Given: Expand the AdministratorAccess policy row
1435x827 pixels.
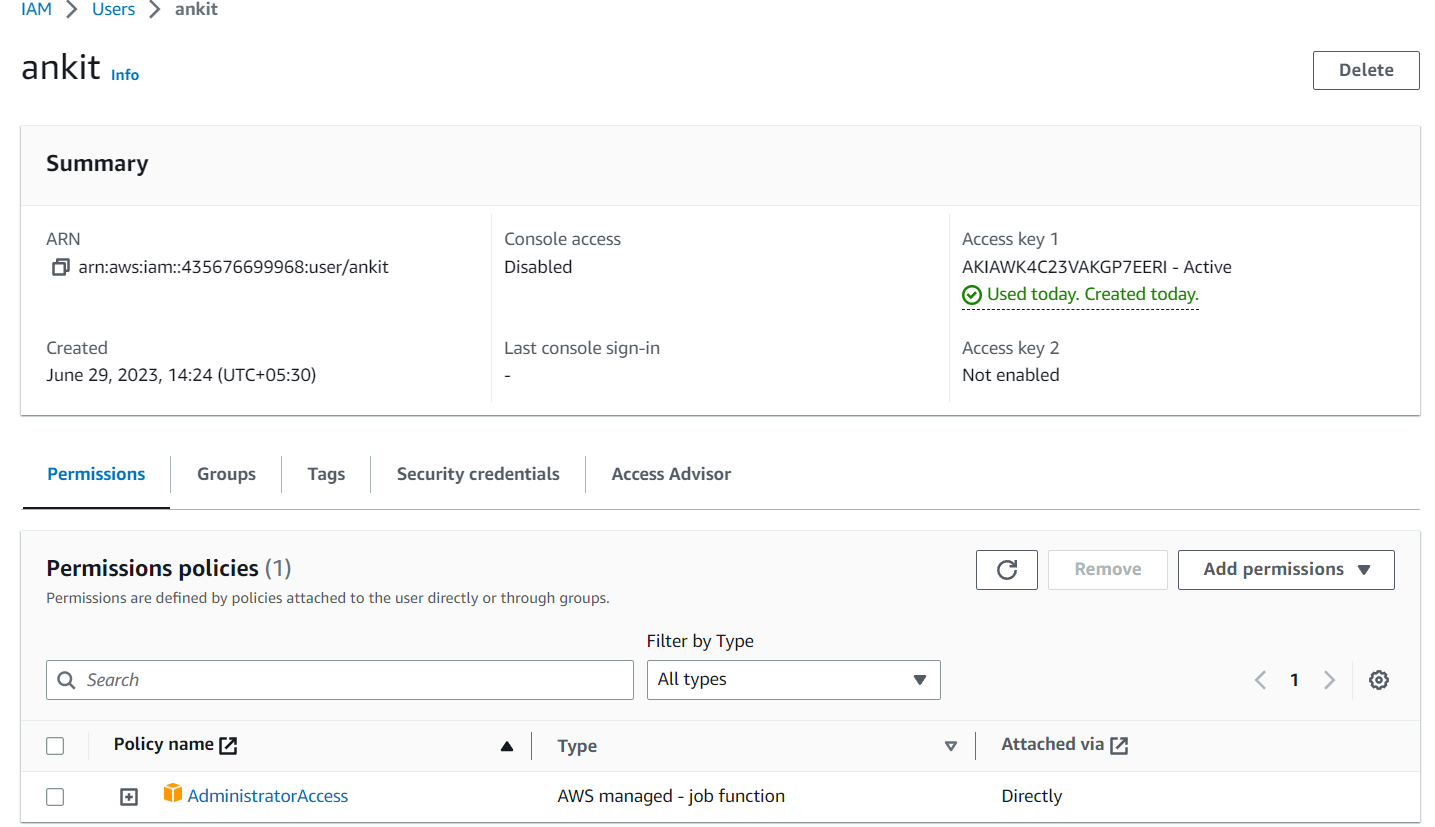Looking at the screenshot, I should [x=129, y=797].
